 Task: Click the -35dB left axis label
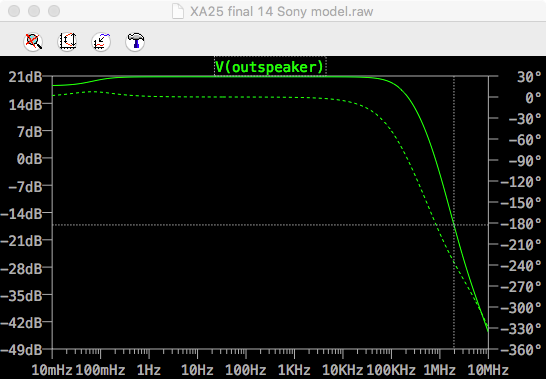21,295
